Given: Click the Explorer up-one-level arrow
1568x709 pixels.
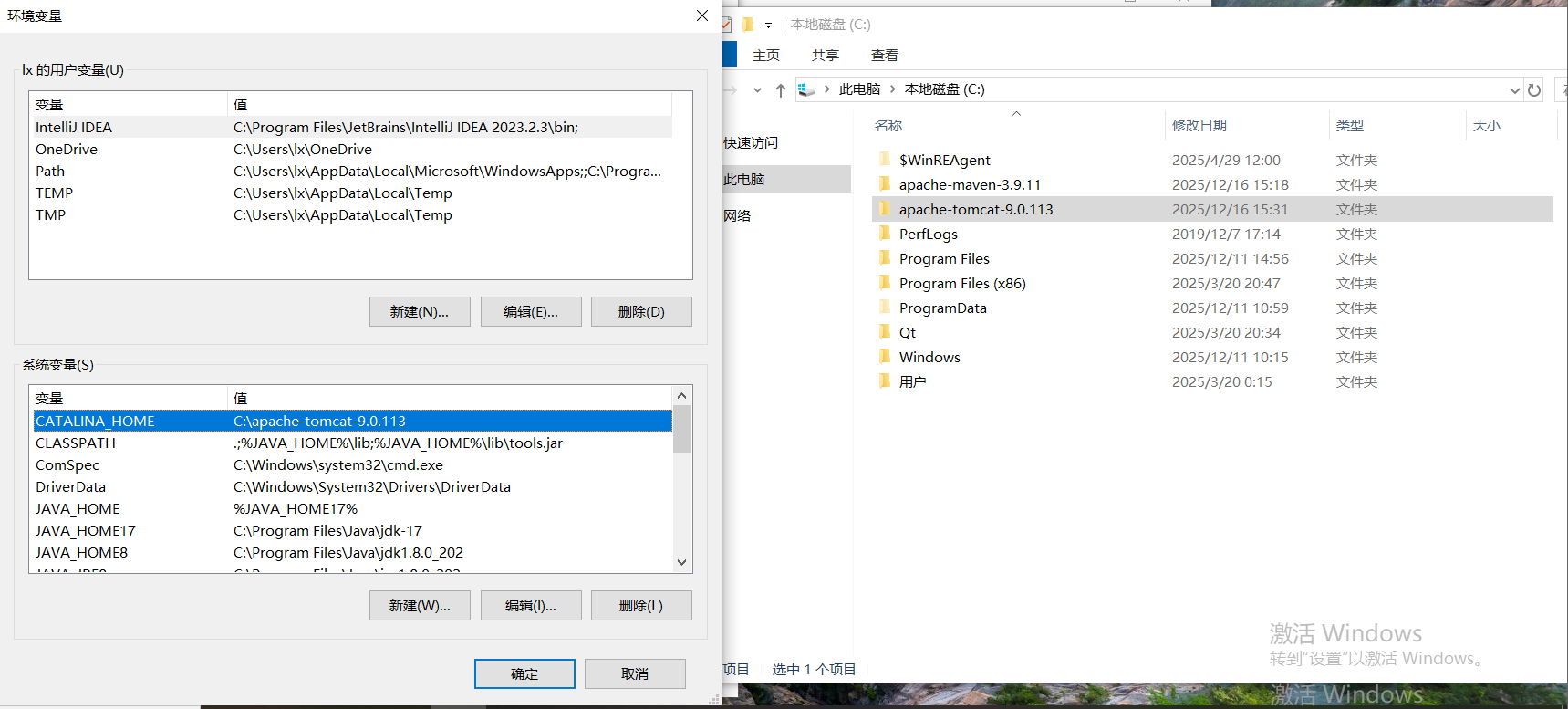Looking at the screenshot, I should coord(781,89).
